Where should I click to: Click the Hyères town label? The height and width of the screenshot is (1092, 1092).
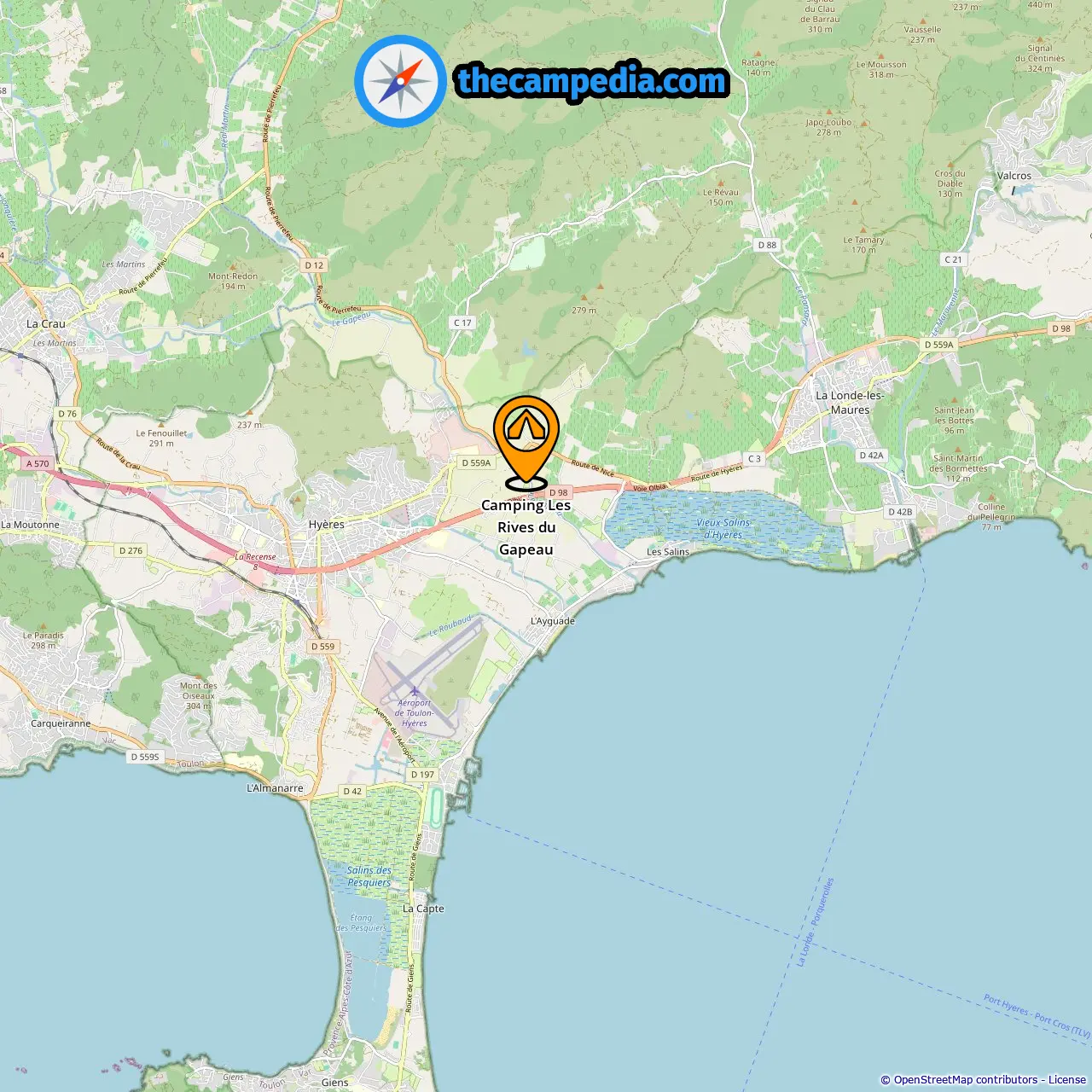(x=327, y=525)
